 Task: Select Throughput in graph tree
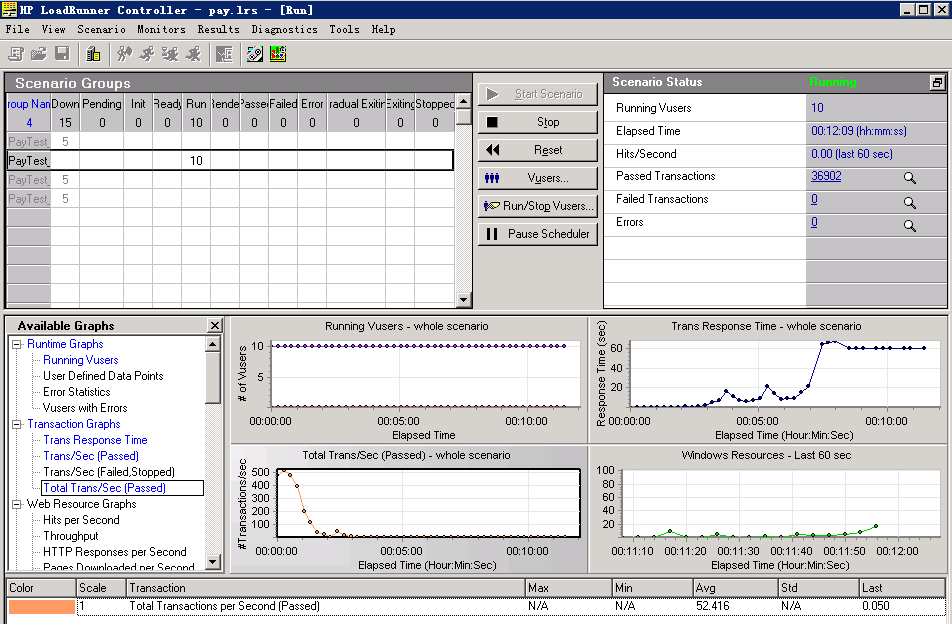[70, 536]
